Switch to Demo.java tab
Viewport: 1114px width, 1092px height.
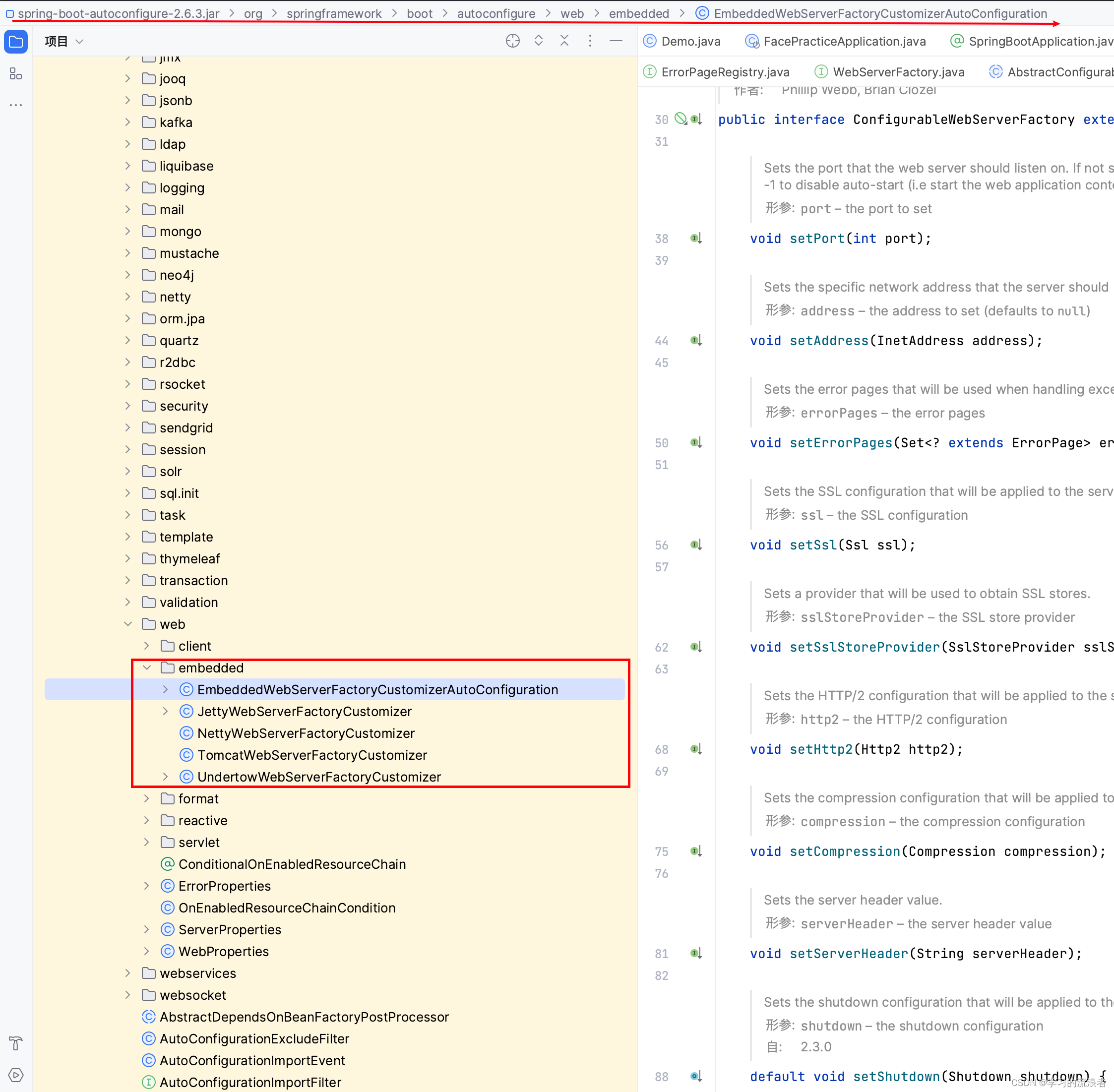click(x=682, y=41)
